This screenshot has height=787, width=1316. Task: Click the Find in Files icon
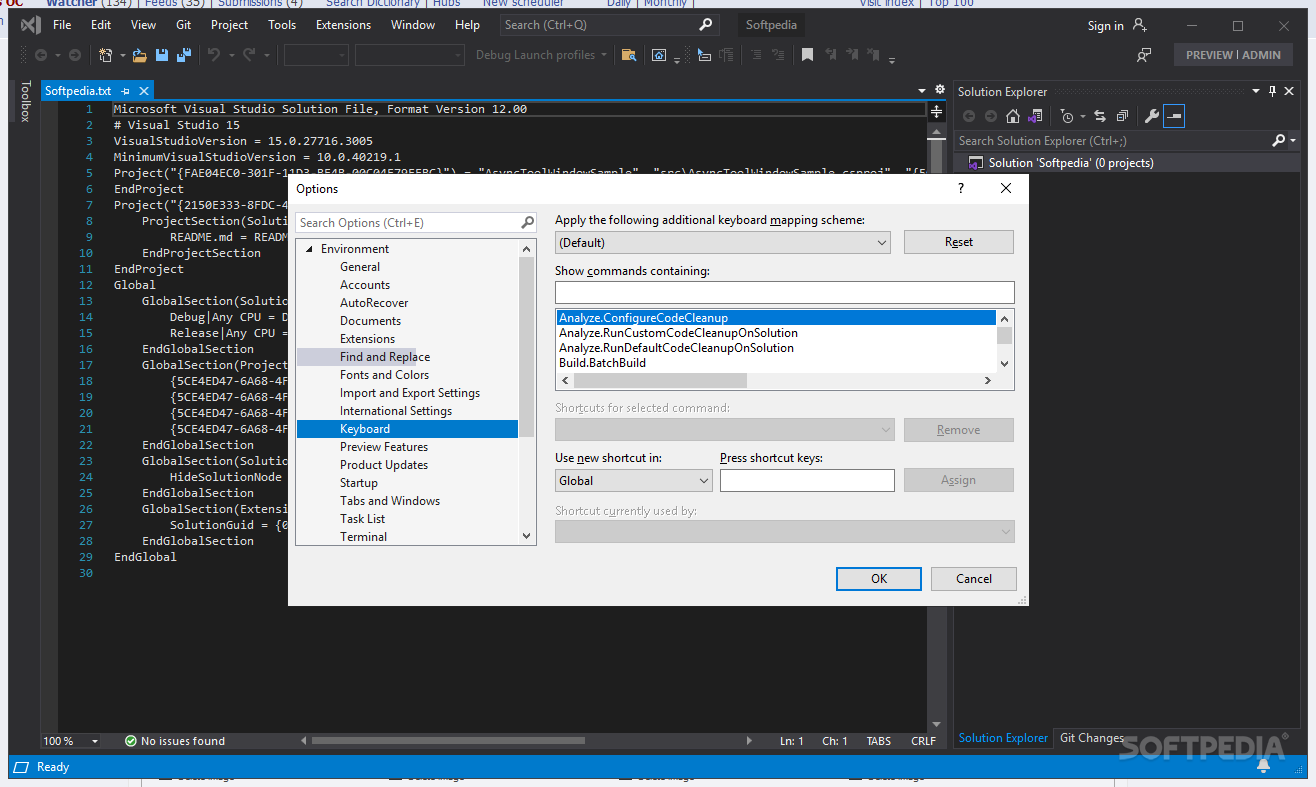tap(629, 55)
